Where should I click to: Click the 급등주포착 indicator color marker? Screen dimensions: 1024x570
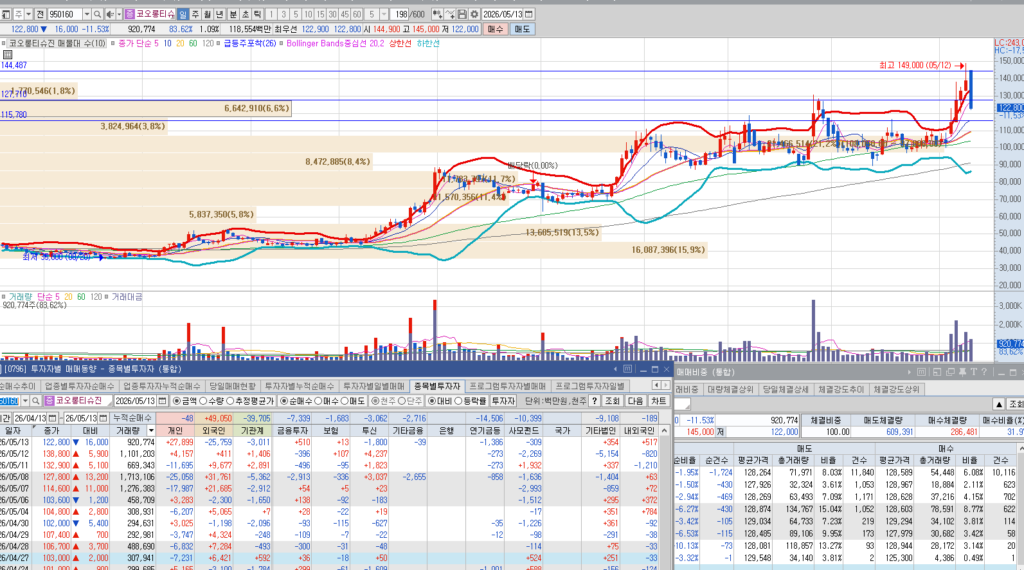point(219,44)
